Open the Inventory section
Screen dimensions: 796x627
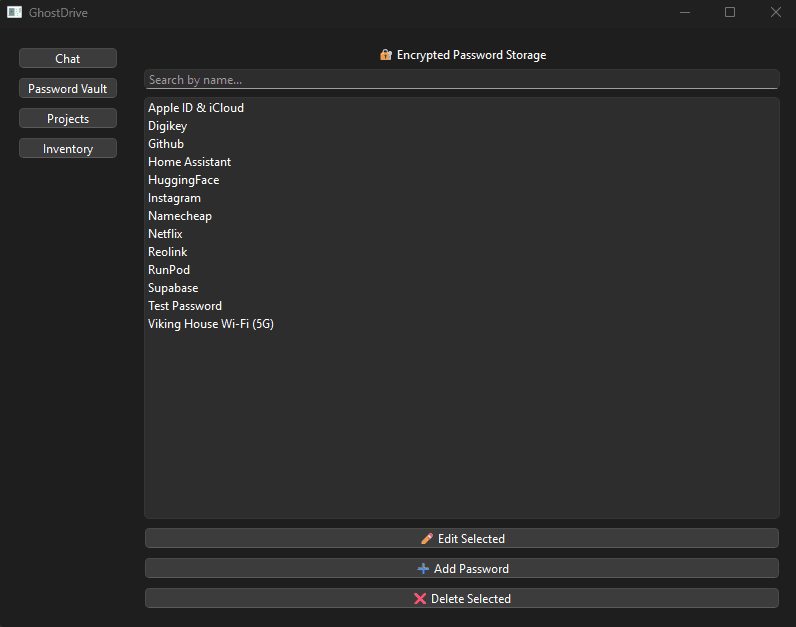pos(68,148)
